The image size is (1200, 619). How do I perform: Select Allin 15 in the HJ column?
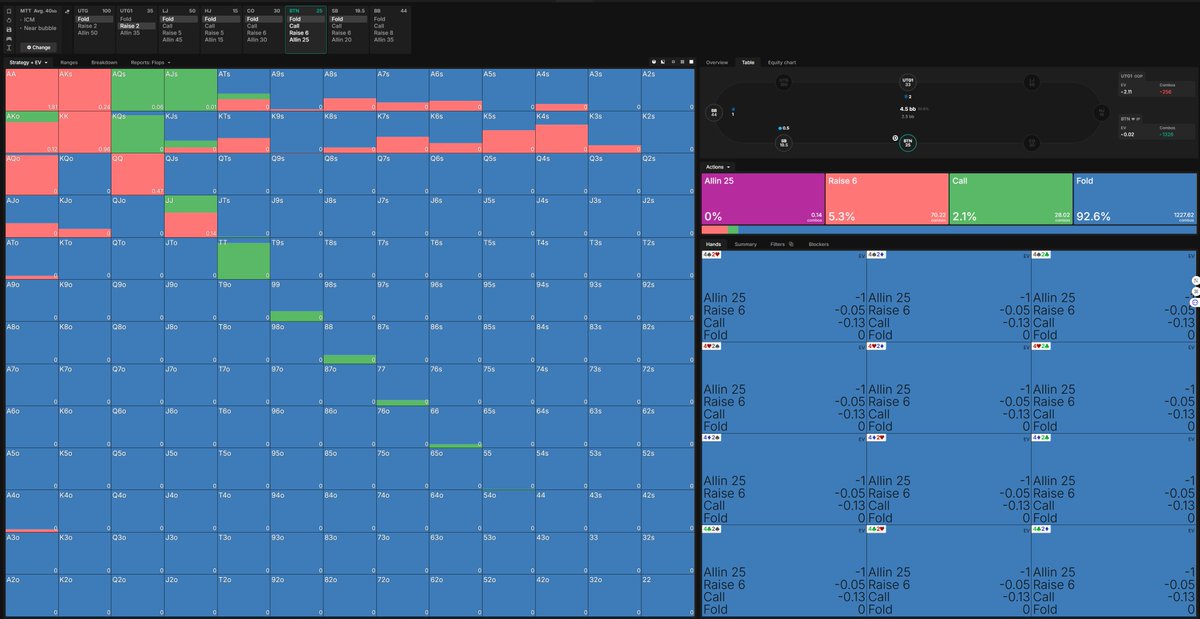point(221,40)
